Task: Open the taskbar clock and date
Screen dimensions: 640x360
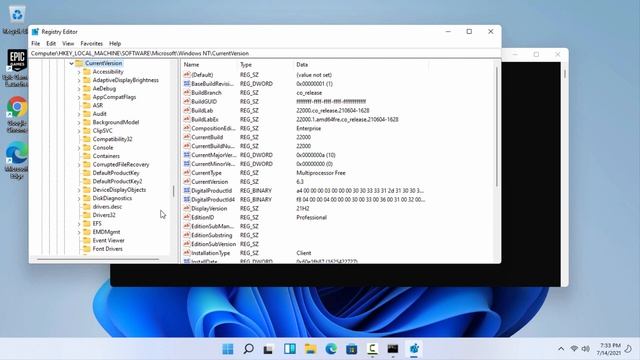Action: 608,349
